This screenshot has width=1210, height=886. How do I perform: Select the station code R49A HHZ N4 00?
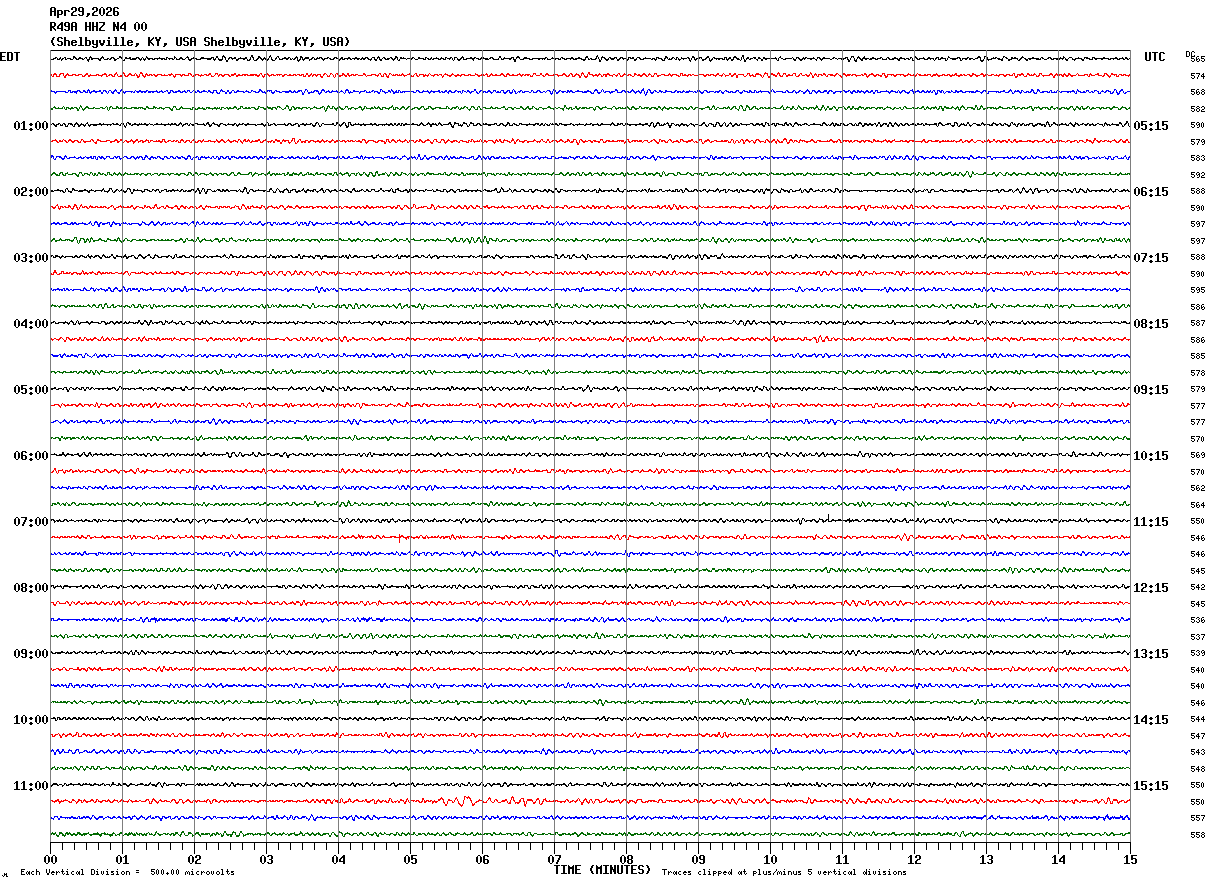[x=98, y=27]
